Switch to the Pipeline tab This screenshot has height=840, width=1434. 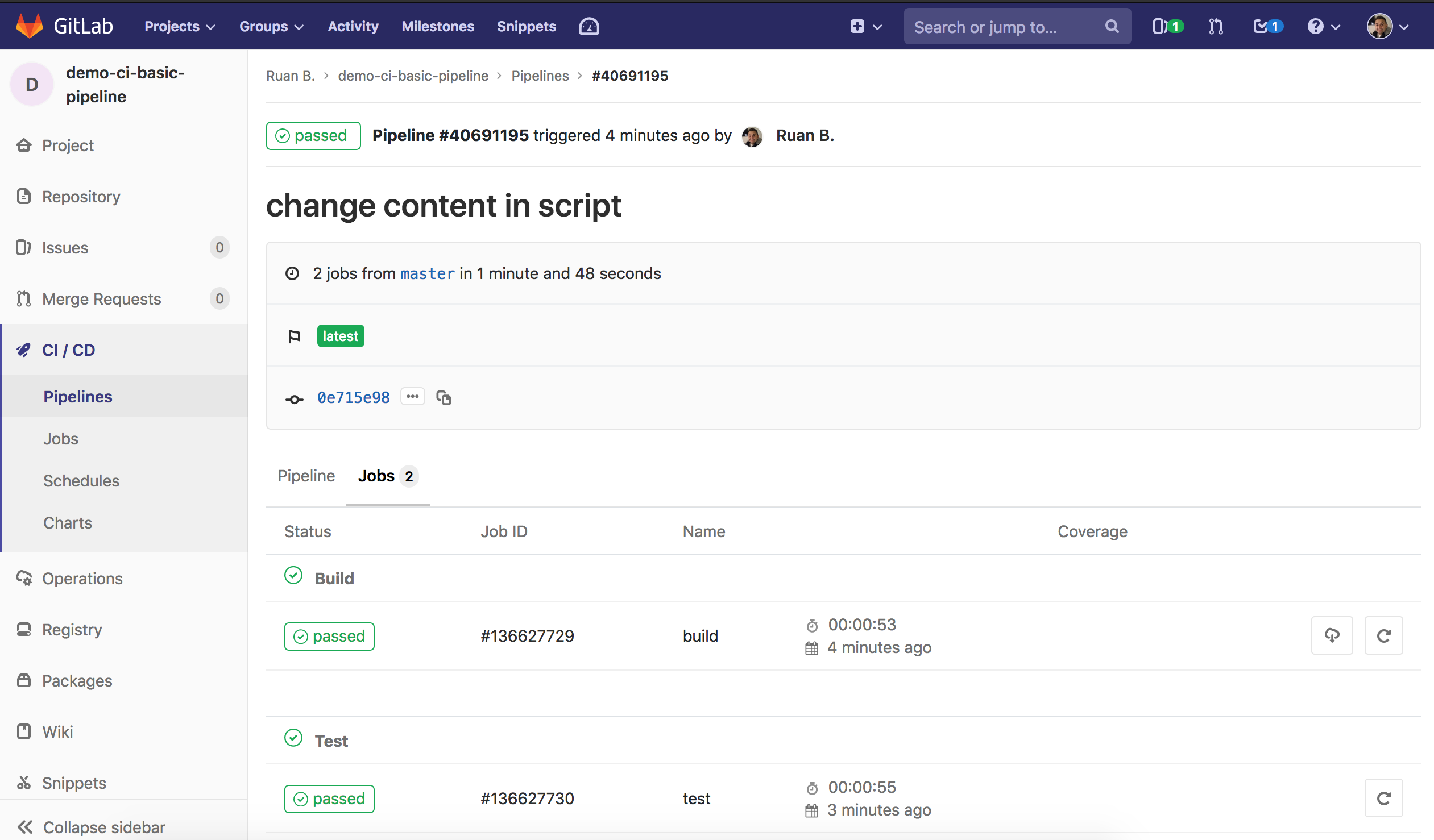coord(305,475)
